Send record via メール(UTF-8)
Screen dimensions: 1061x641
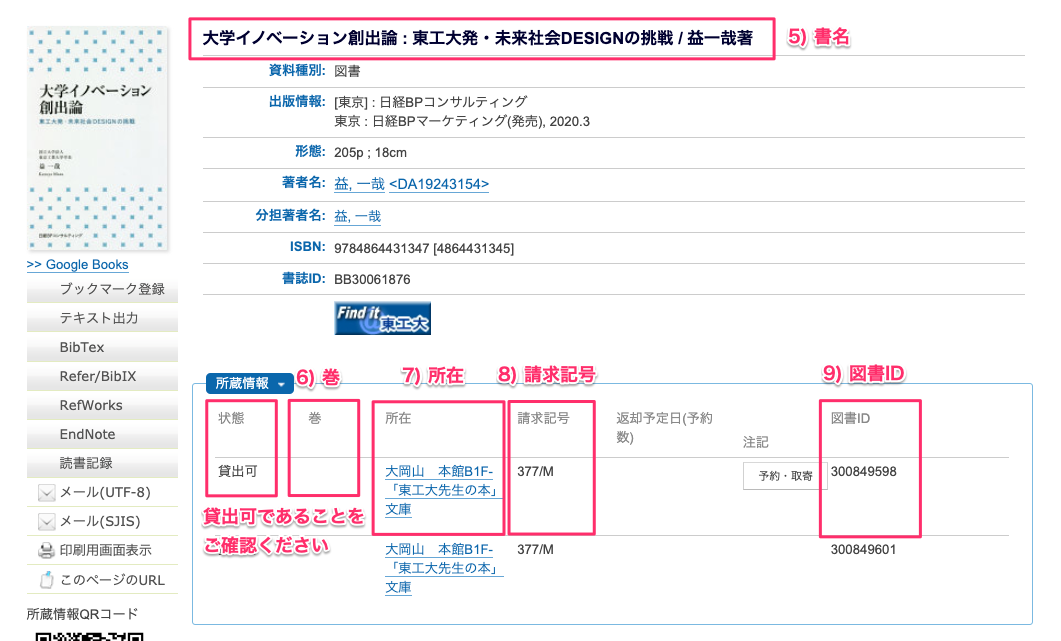105,493
